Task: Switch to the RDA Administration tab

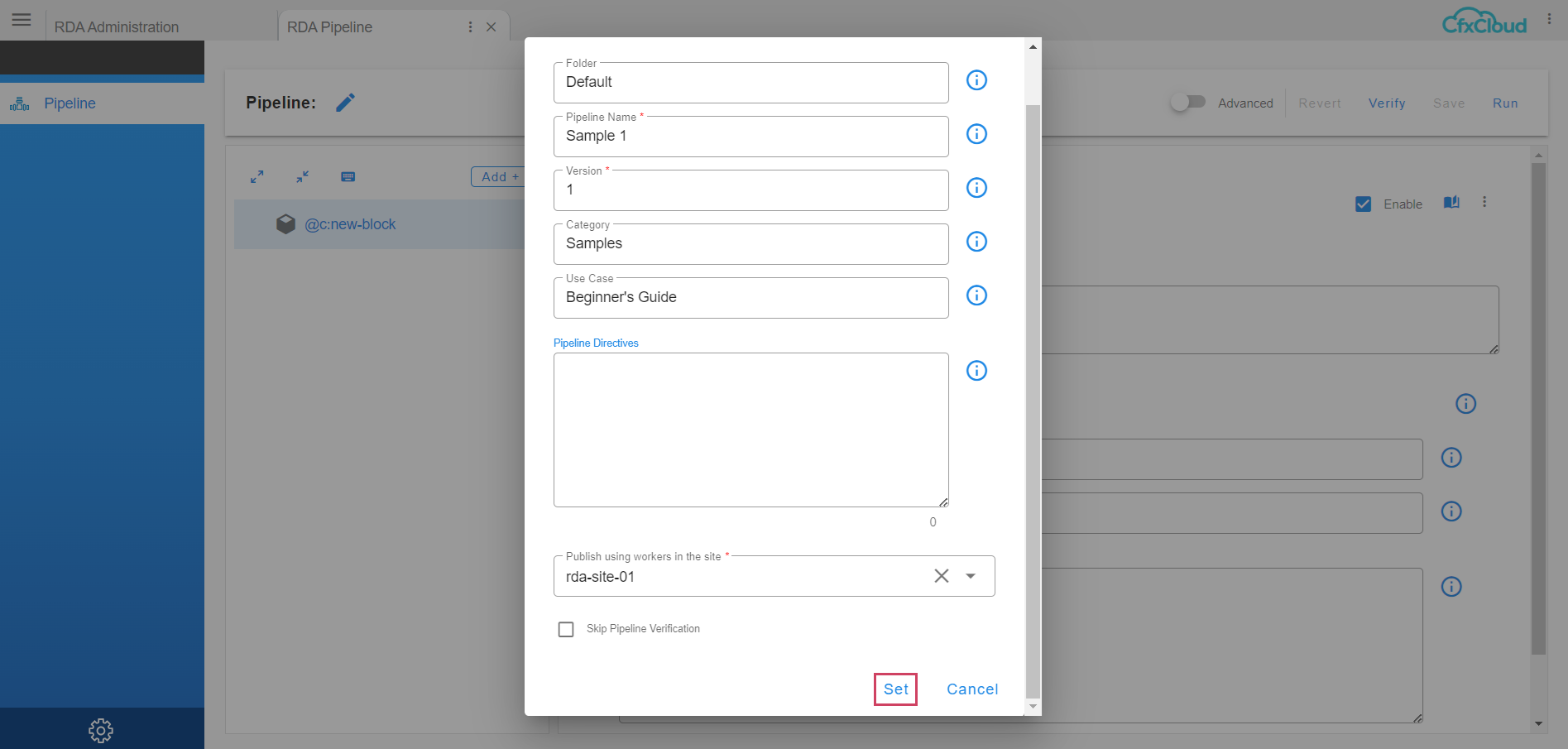Action: [117, 27]
